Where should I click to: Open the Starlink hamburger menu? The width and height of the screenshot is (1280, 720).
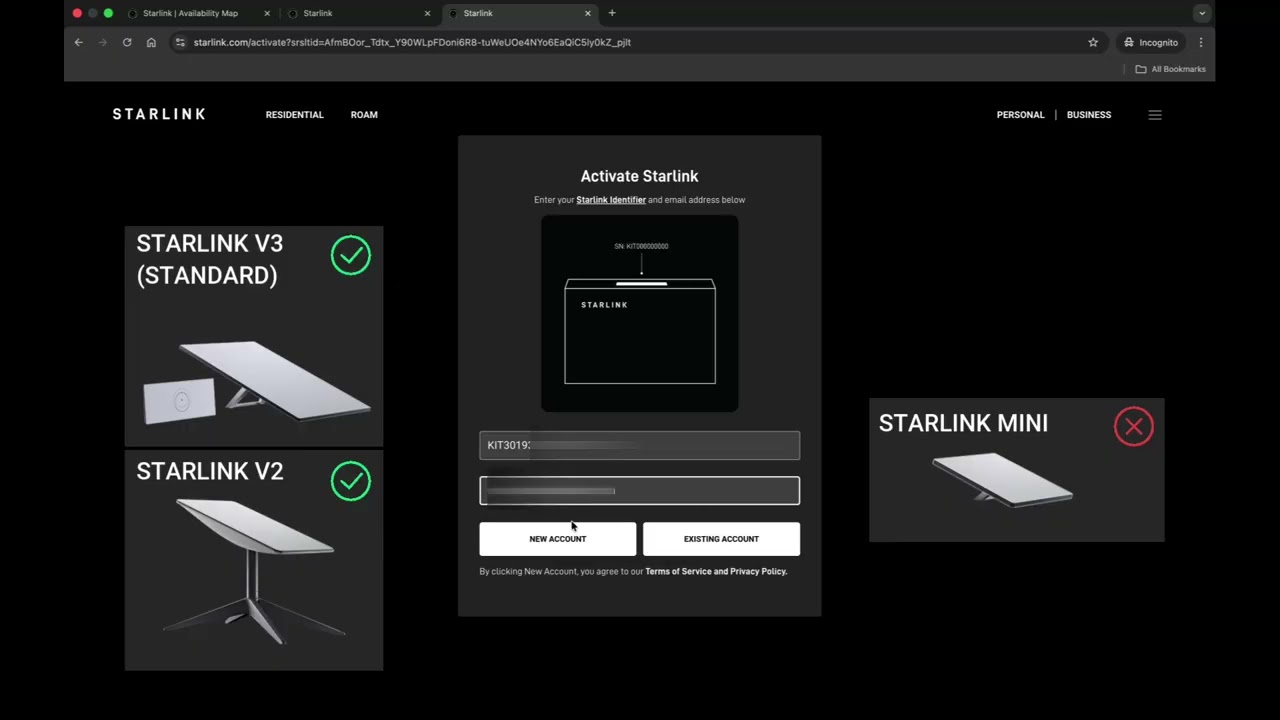tap(1155, 115)
